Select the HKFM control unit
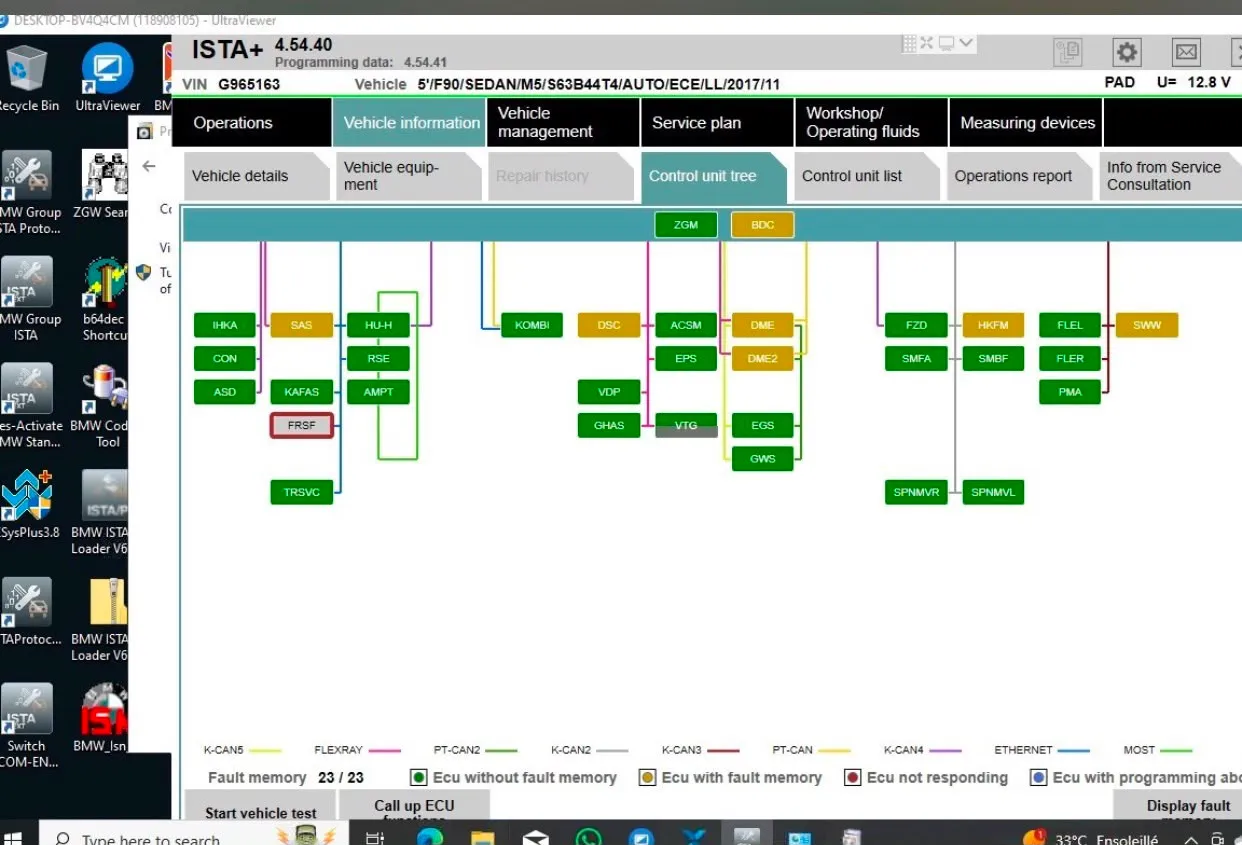 click(993, 325)
